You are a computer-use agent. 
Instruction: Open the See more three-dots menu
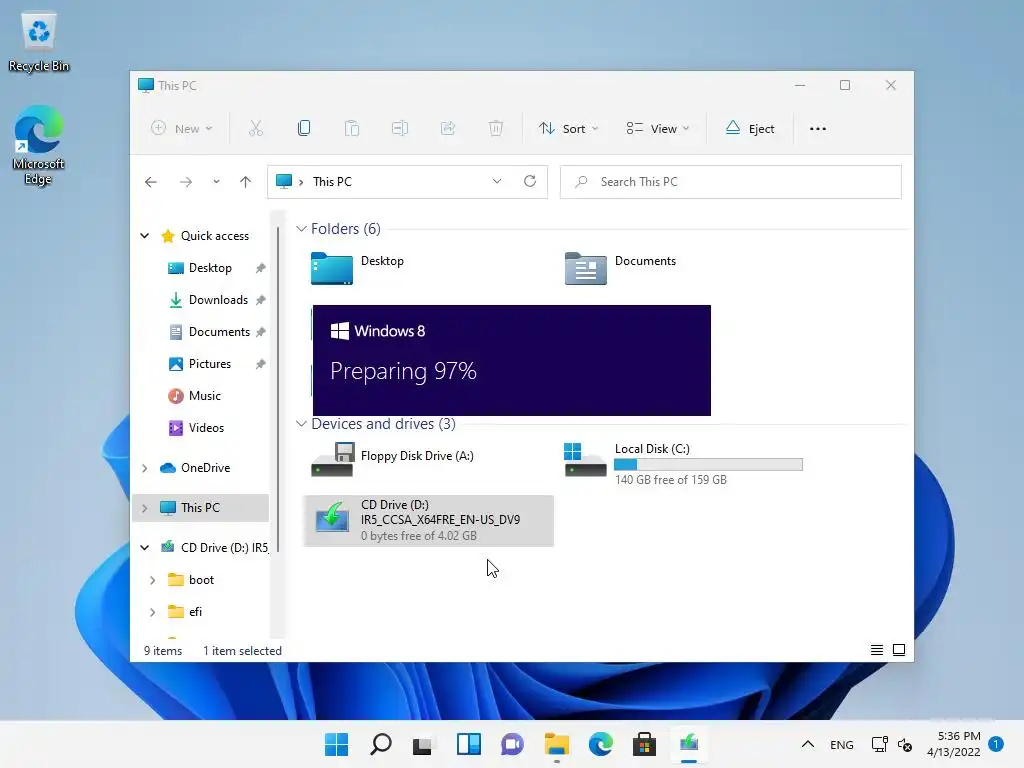pos(818,129)
